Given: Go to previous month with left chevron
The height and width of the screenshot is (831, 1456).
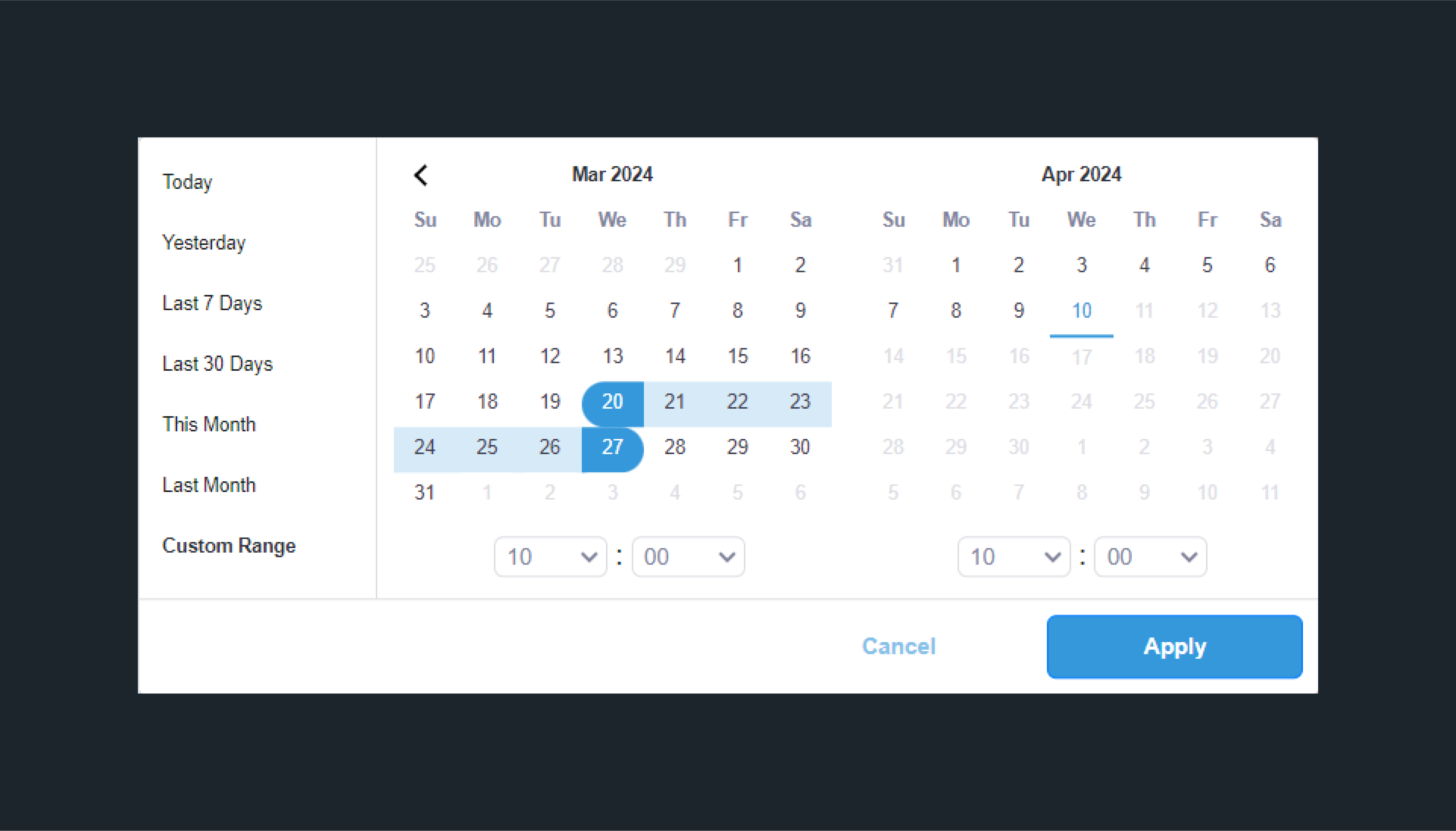Looking at the screenshot, I should coord(421,175).
